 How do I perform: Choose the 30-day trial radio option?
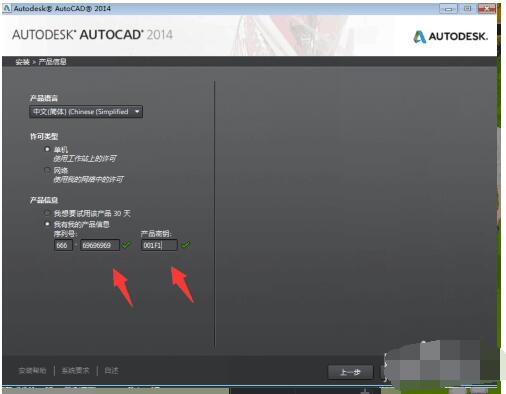click(x=47, y=213)
